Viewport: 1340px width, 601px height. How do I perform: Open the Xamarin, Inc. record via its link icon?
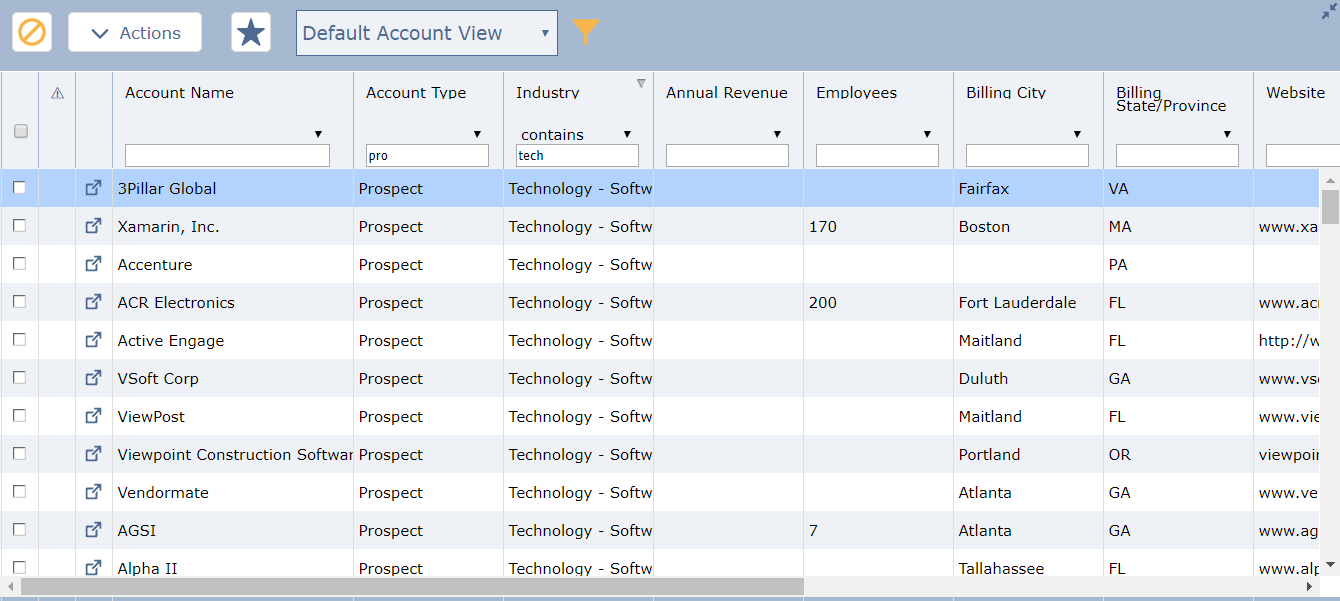point(93,225)
